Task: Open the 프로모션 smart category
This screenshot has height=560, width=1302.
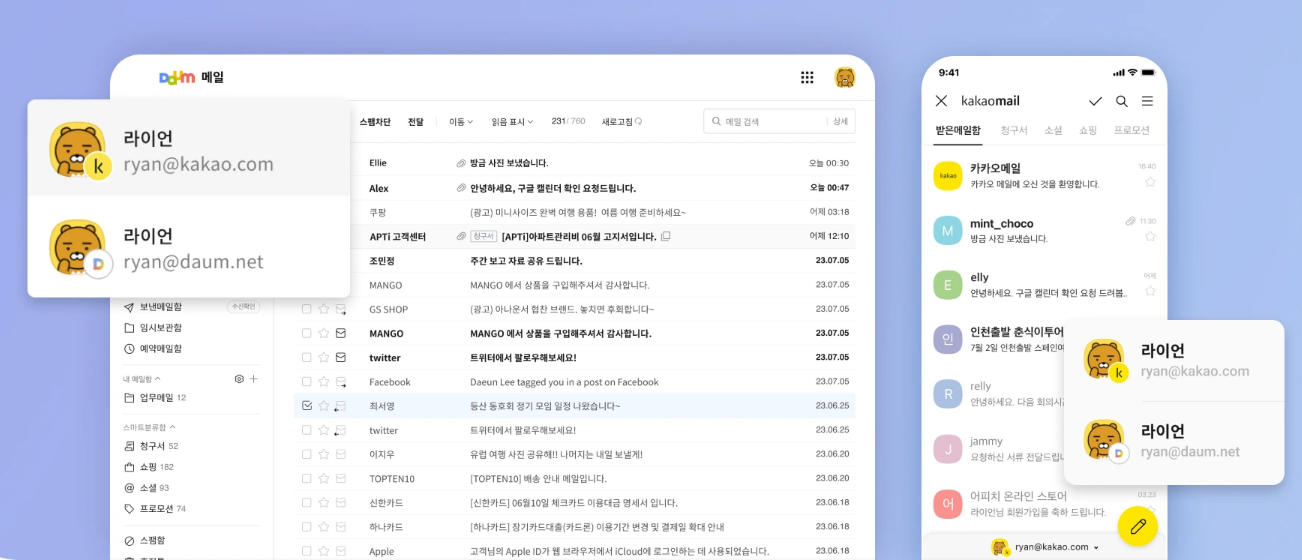Action: click(155, 509)
